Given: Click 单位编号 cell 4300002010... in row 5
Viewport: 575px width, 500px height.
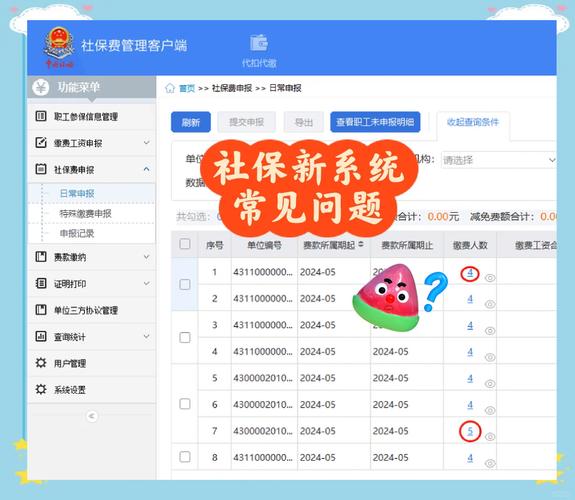Looking at the screenshot, I should pyautogui.click(x=263, y=378).
